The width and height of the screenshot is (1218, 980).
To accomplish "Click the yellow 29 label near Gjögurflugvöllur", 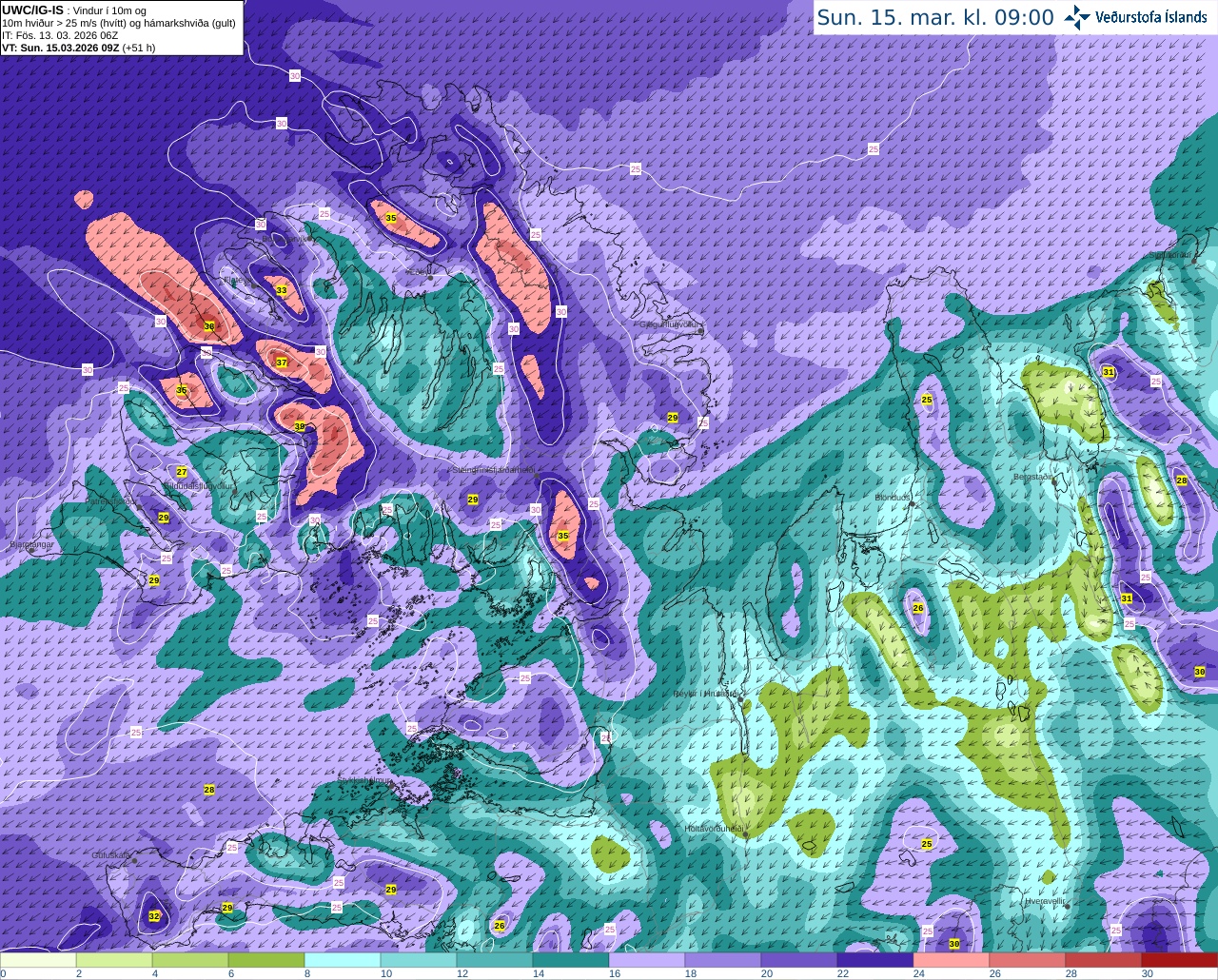I will [673, 418].
